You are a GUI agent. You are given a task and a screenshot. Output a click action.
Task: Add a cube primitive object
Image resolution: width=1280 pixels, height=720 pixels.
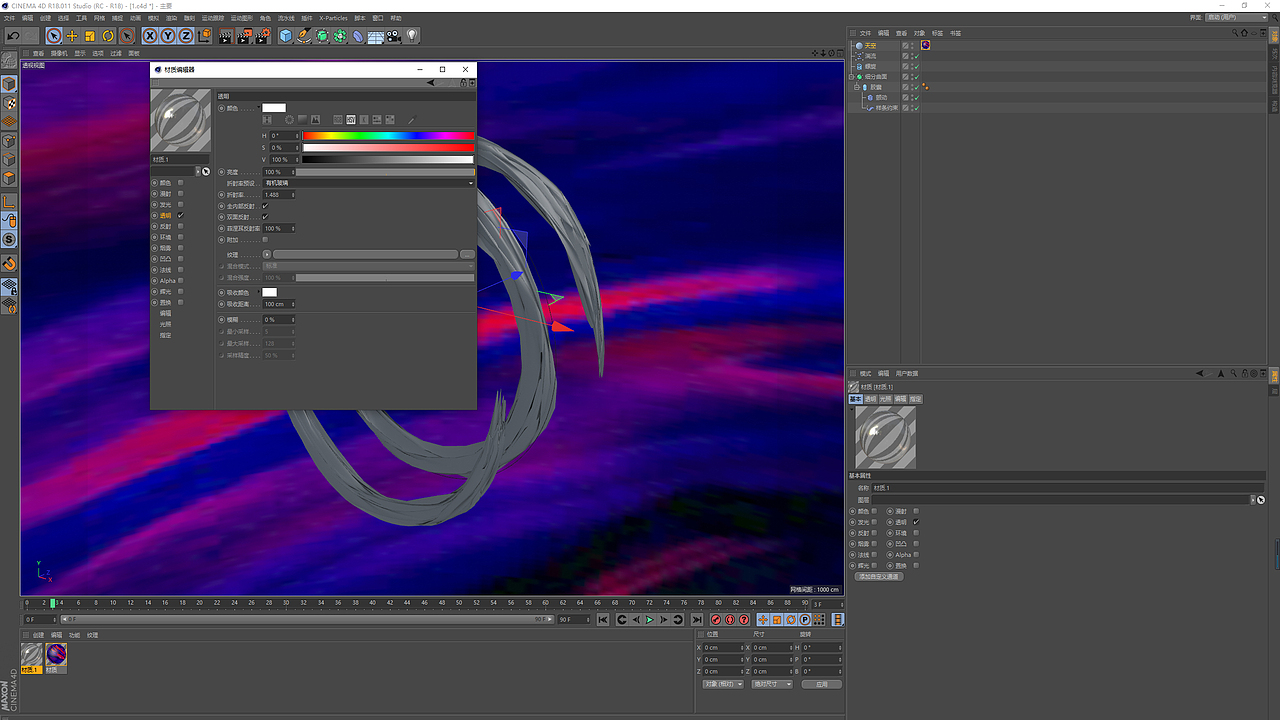(x=286, y=36)
